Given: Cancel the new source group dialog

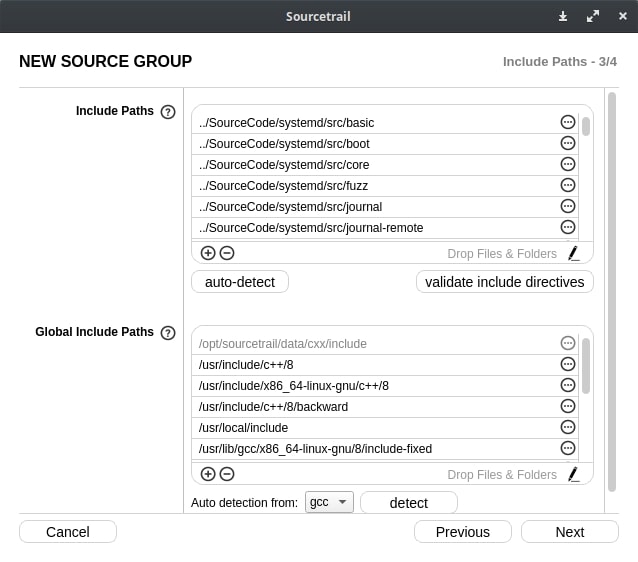Looking at the screenshot, I should (x=68, y=532).
